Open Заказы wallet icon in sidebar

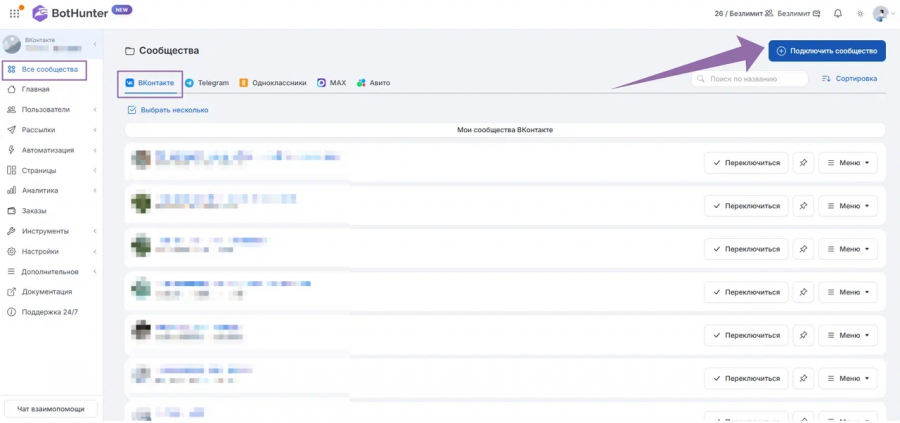[x=11, y=211]
